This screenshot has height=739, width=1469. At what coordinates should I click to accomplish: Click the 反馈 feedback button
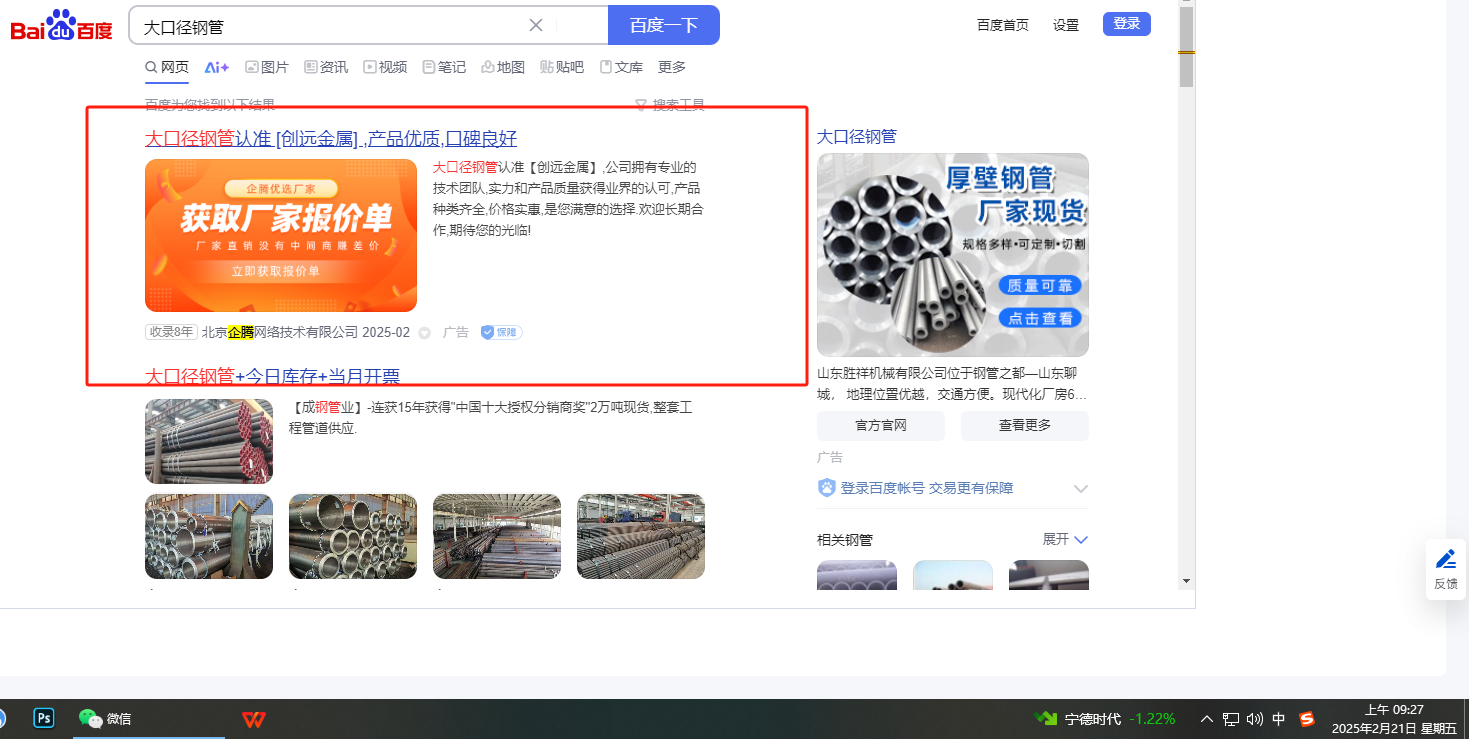click(x=1446, y=569)
